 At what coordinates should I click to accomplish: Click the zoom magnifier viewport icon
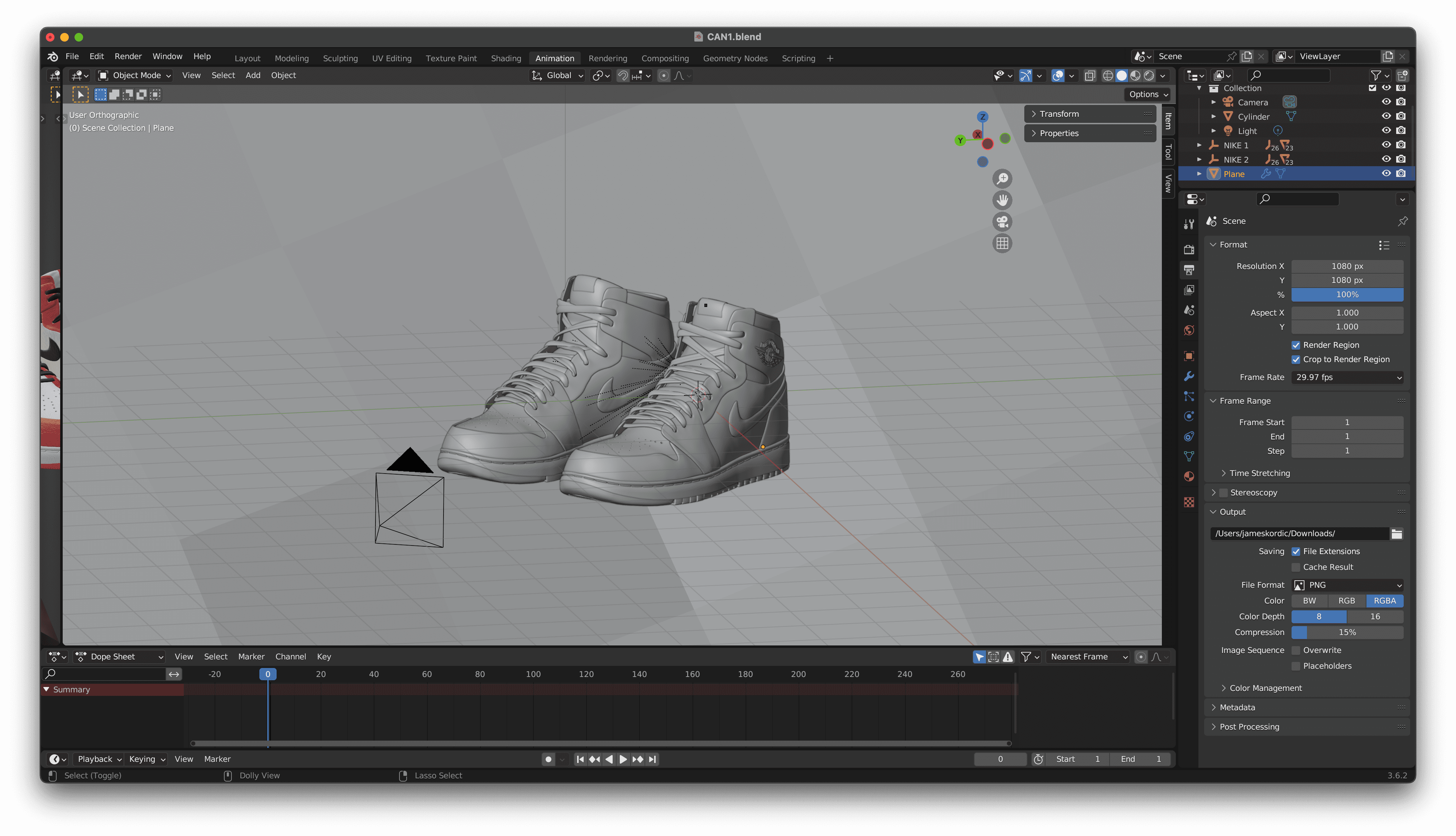1002,179
